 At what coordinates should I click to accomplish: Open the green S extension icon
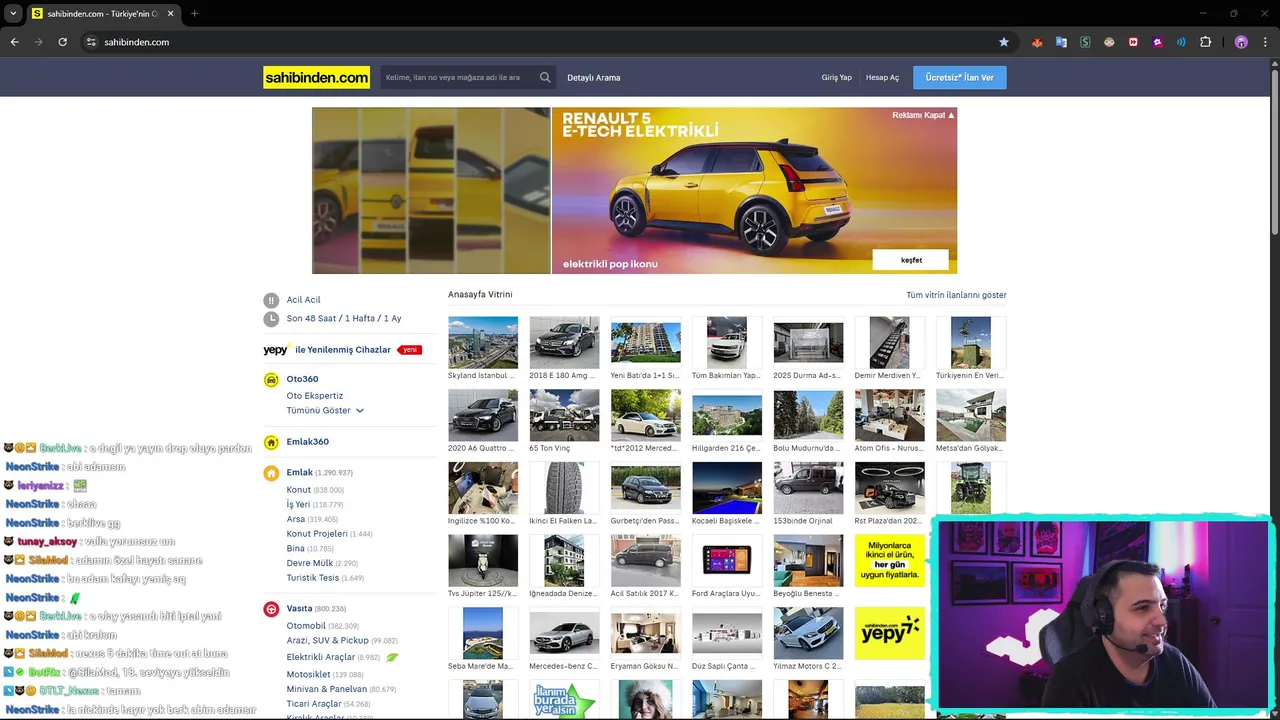point(1085,42)
